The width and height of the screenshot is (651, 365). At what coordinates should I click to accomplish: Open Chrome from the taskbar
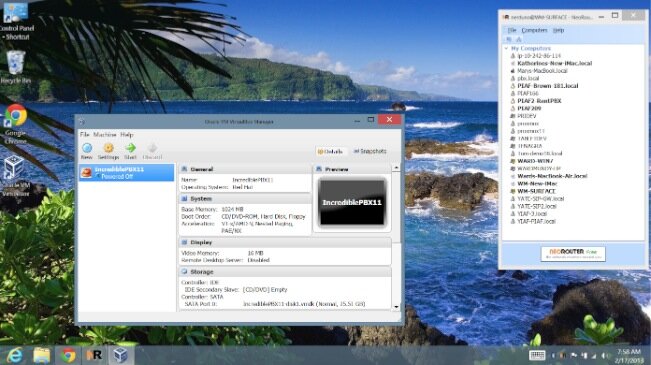68,355
